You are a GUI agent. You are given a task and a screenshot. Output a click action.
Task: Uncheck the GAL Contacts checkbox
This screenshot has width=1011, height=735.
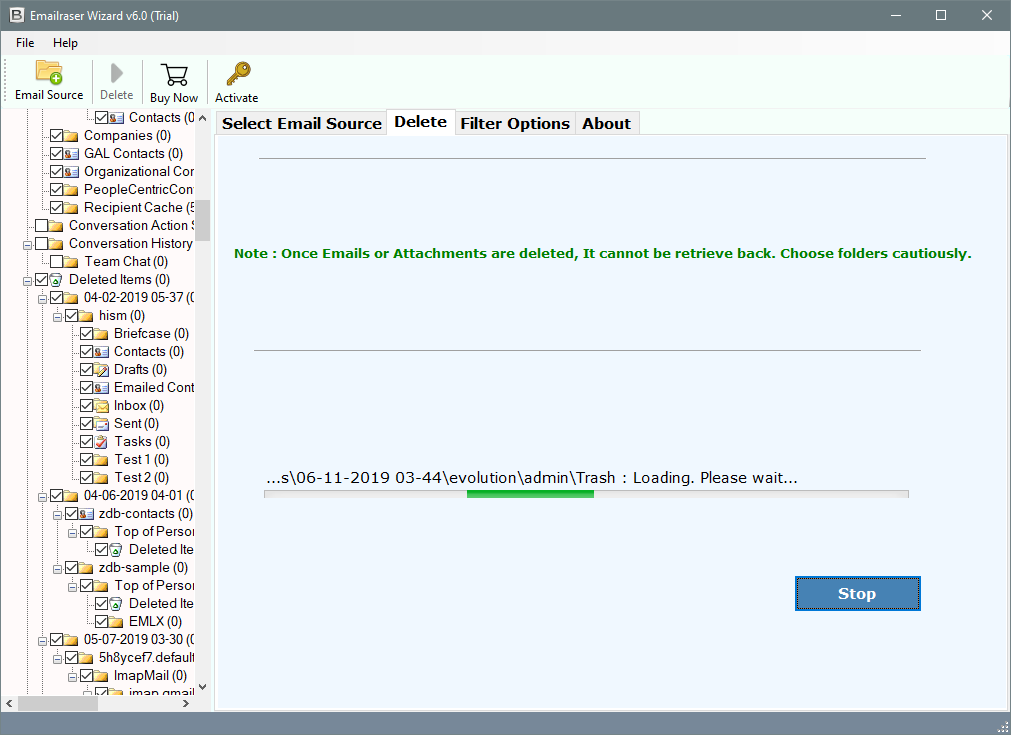56,154
